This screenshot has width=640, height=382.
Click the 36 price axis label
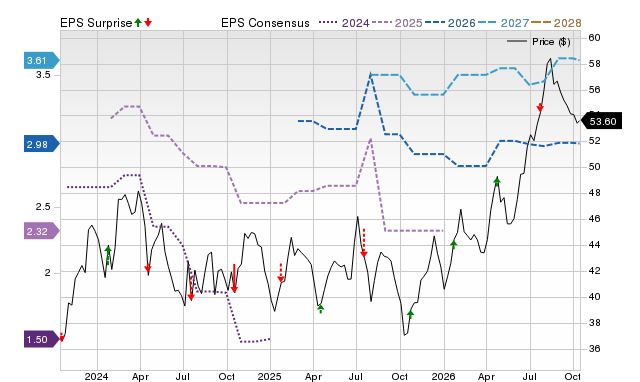coord(594,349)
